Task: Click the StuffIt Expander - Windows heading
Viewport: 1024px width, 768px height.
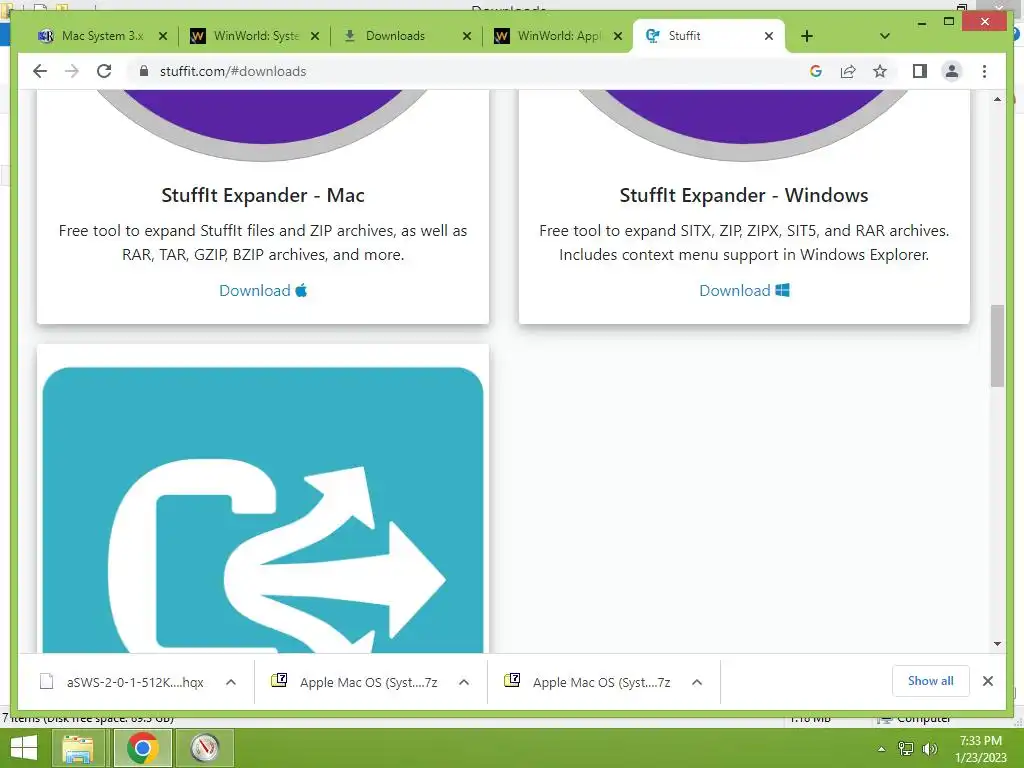Action: tap(744, 195)
